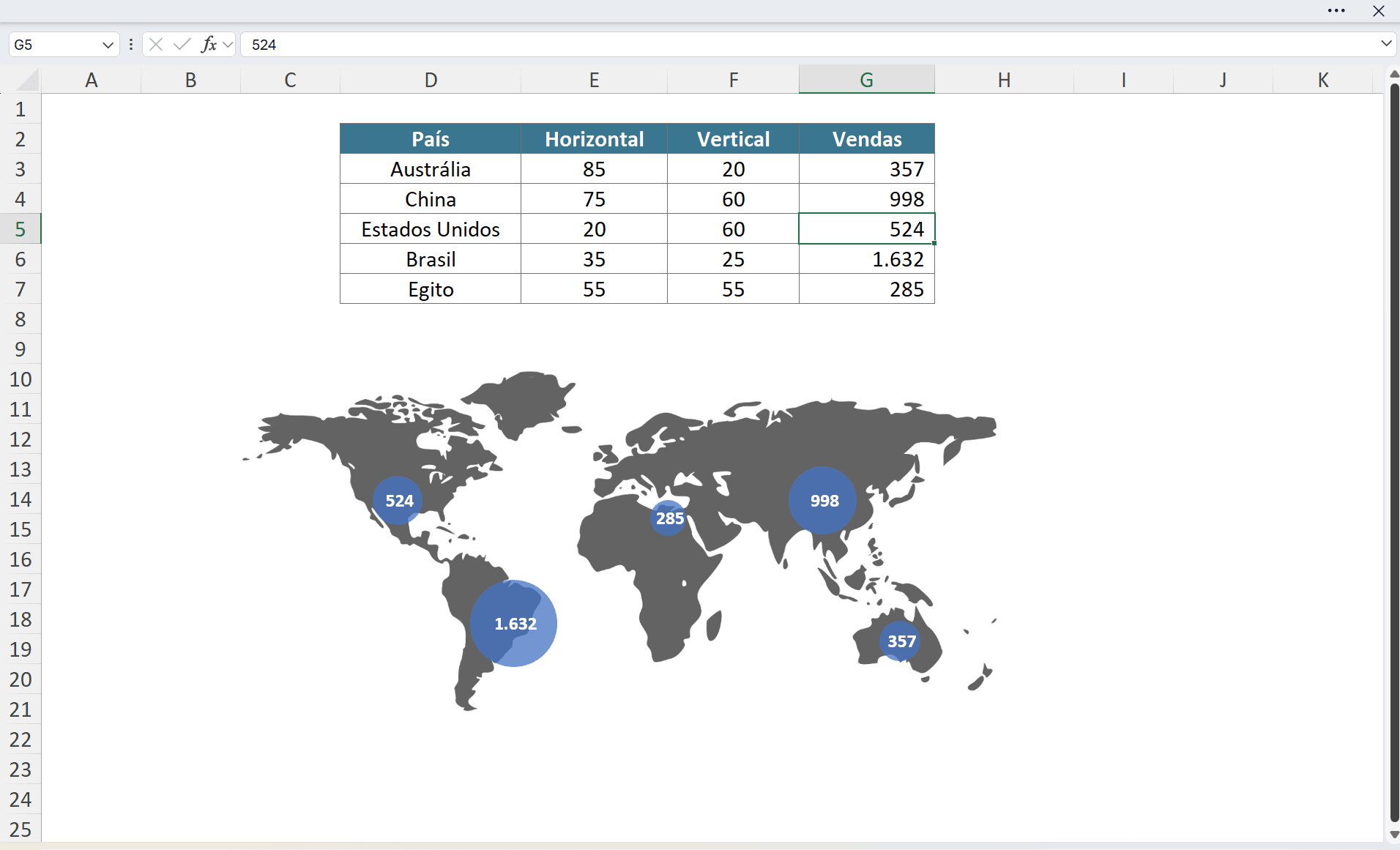Select the column G header
Image resolution: width=1400 pixels, height=850 pixels.
(x=866, y=80)
